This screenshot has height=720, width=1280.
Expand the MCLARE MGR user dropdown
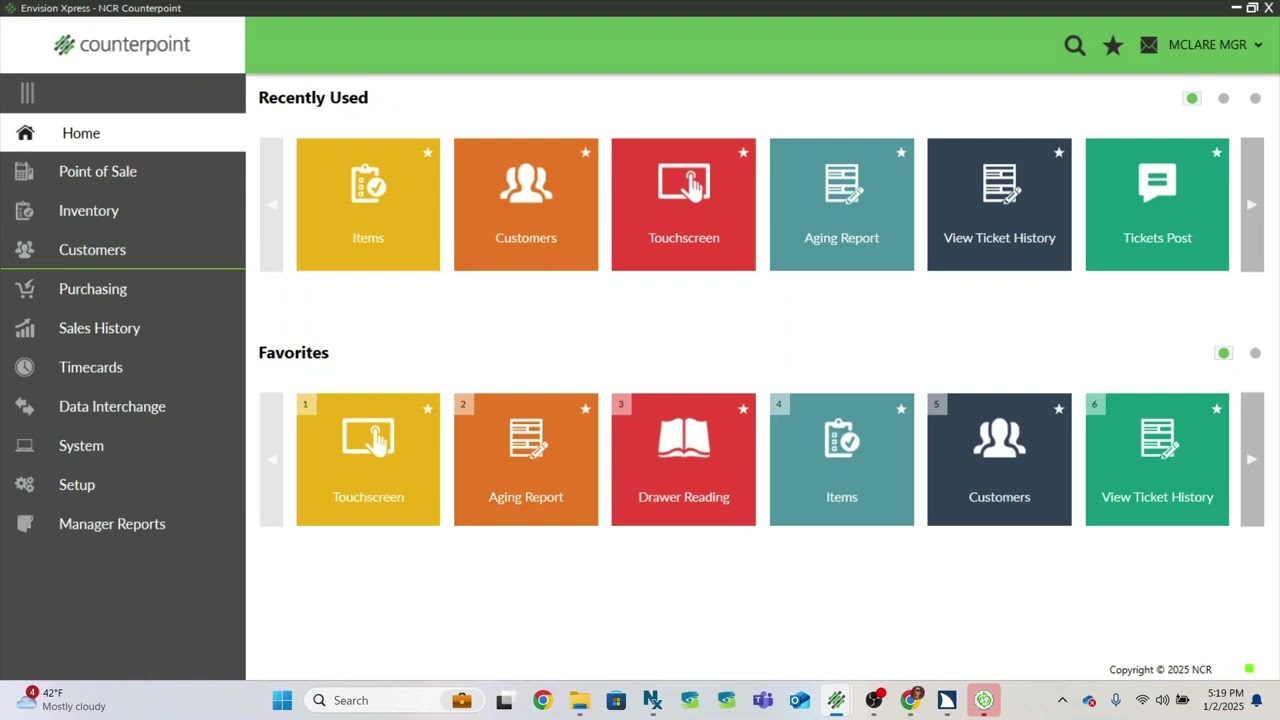pyautogui.click(x=1215, y=45)
